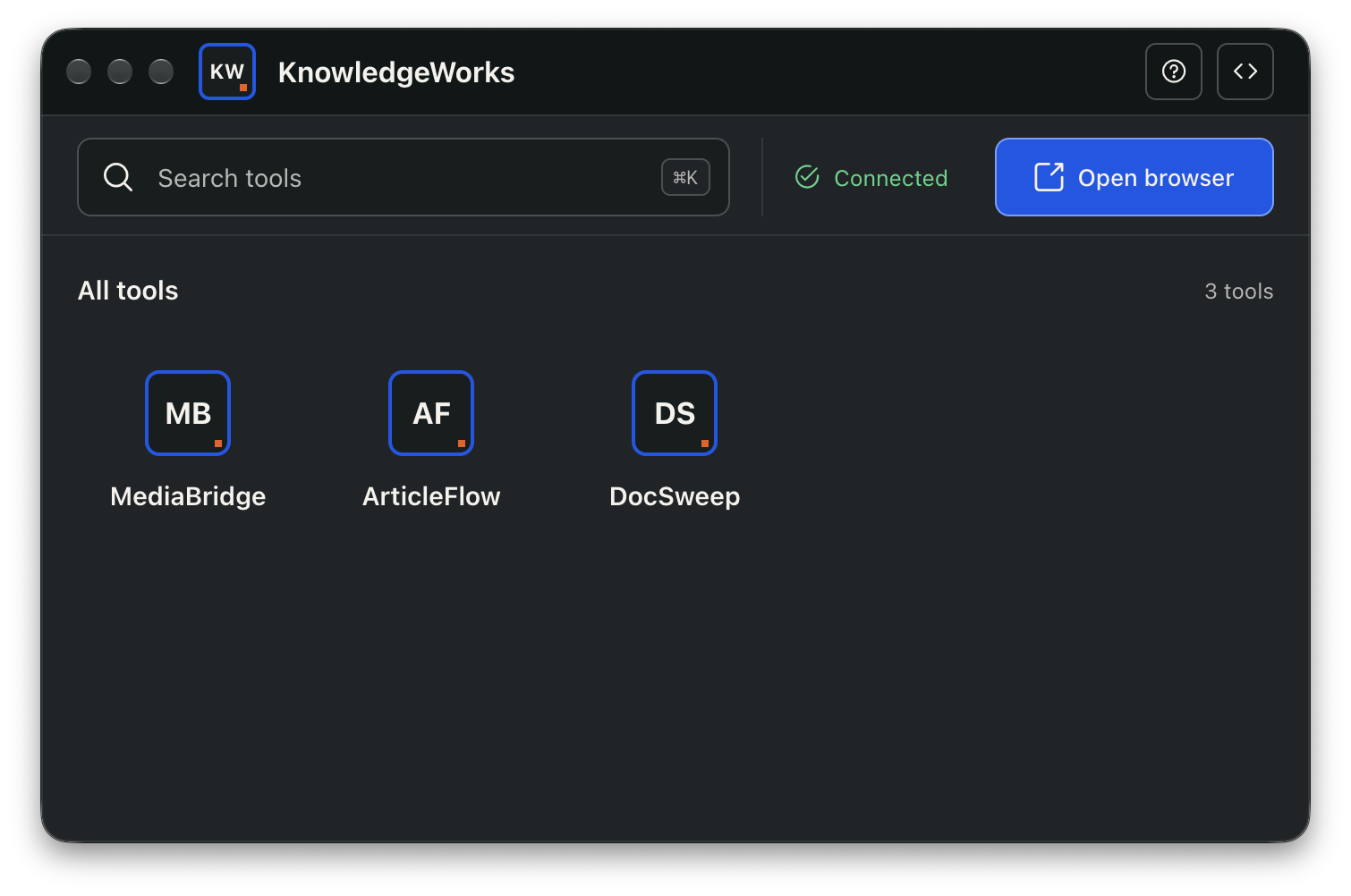Click the KnowledgeWorks title text
1351x896 pixels.
[396, 72]
